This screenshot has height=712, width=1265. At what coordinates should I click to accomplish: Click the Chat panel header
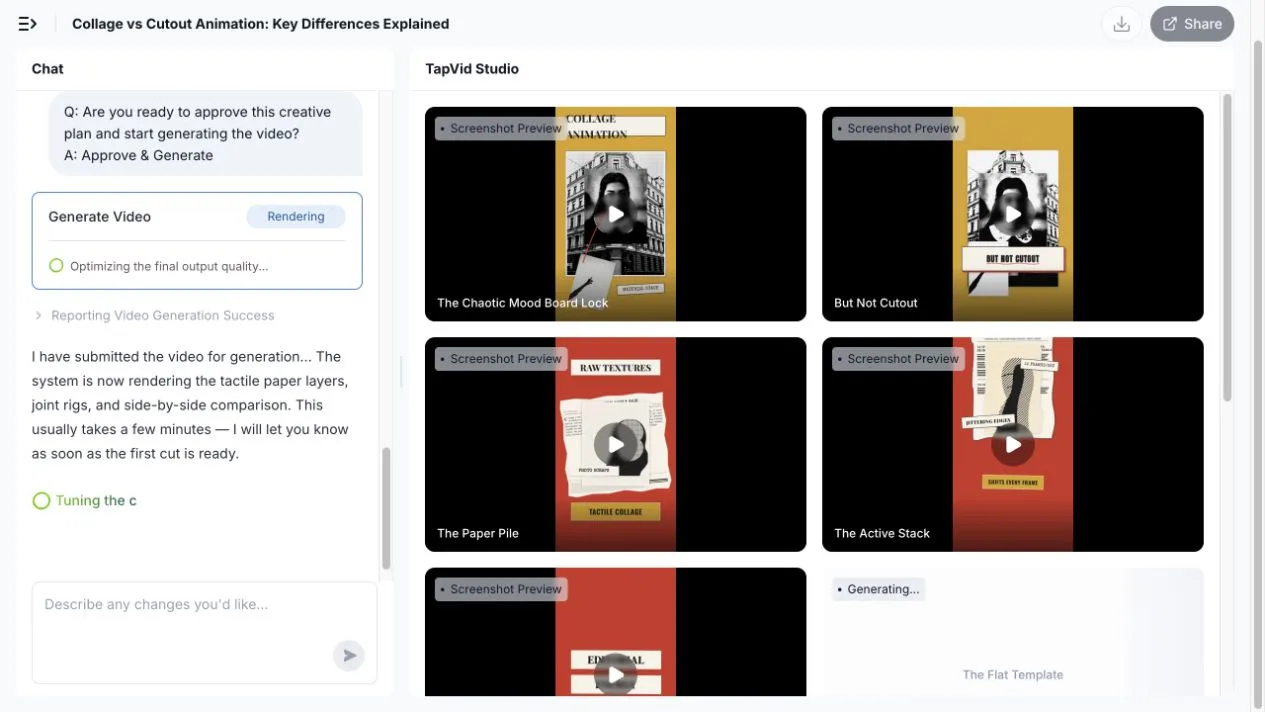(47, 69)
